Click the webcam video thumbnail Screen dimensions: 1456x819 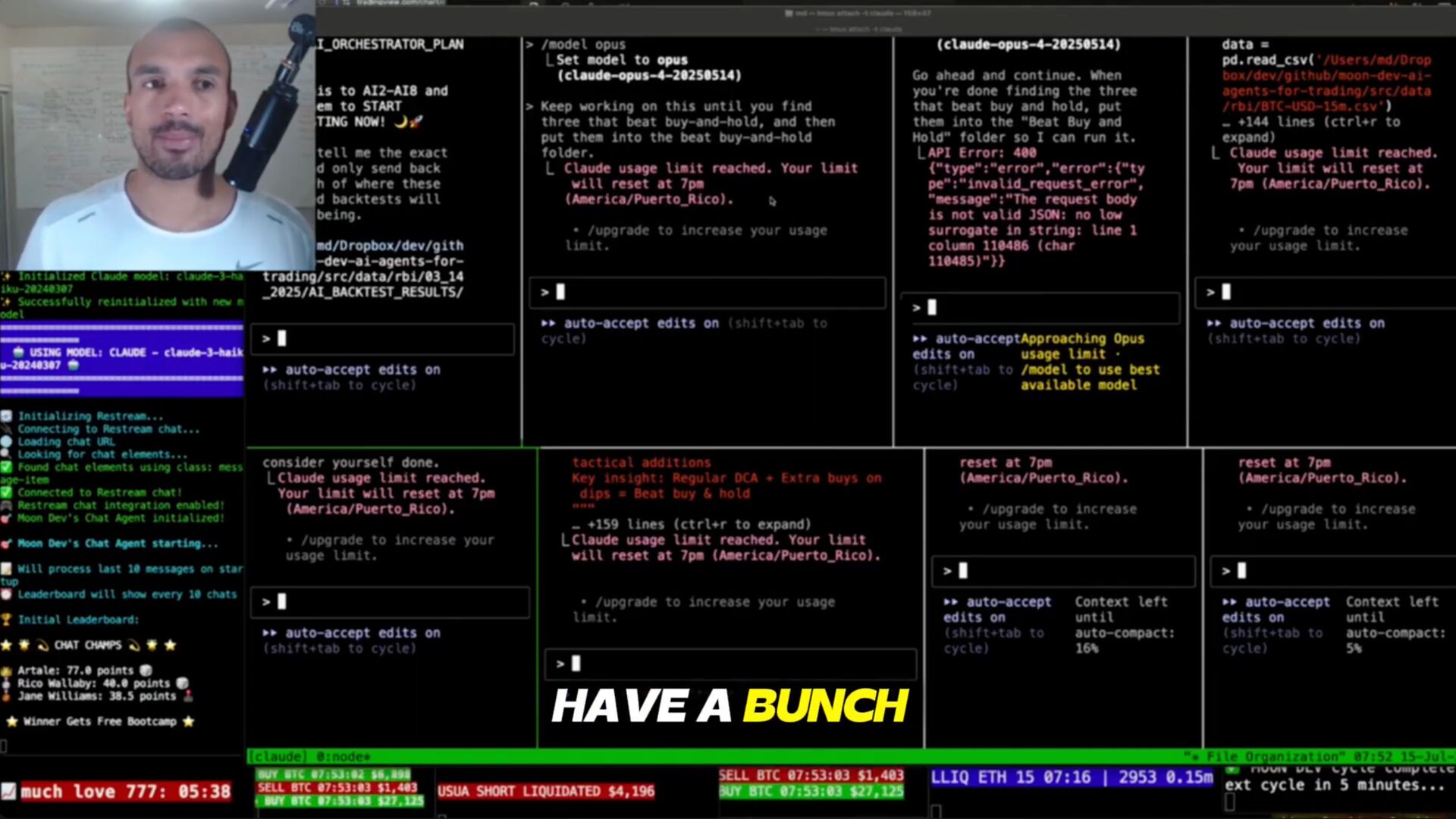click(x=158, y=135)
